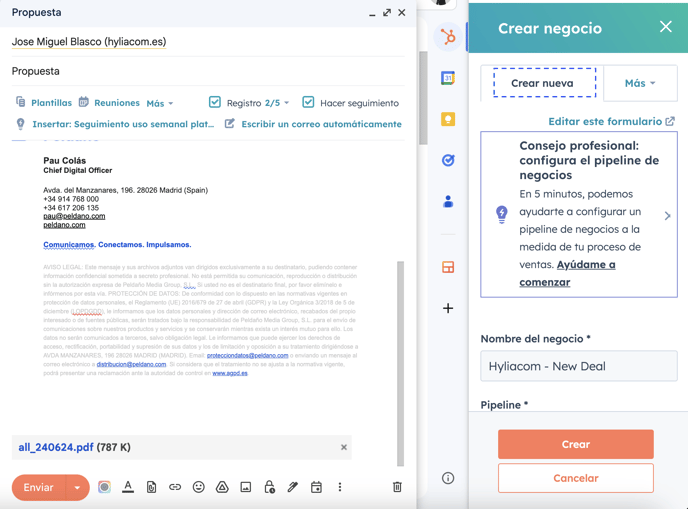Click Comunicamos. Conectamos. Impulsamos. tagline
The width and height of the screenshot is (688, 509).
pyautogui.click(x=117, y=245)
